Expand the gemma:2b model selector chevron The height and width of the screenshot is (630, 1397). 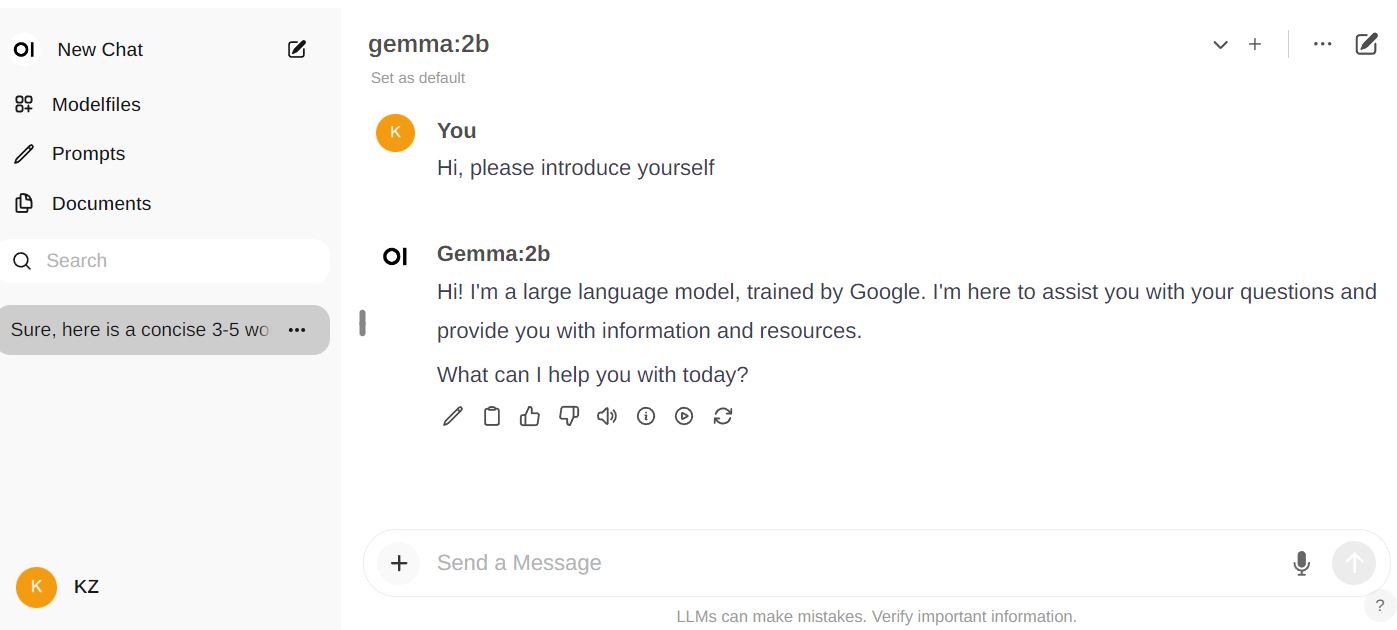coord(1220,44)
